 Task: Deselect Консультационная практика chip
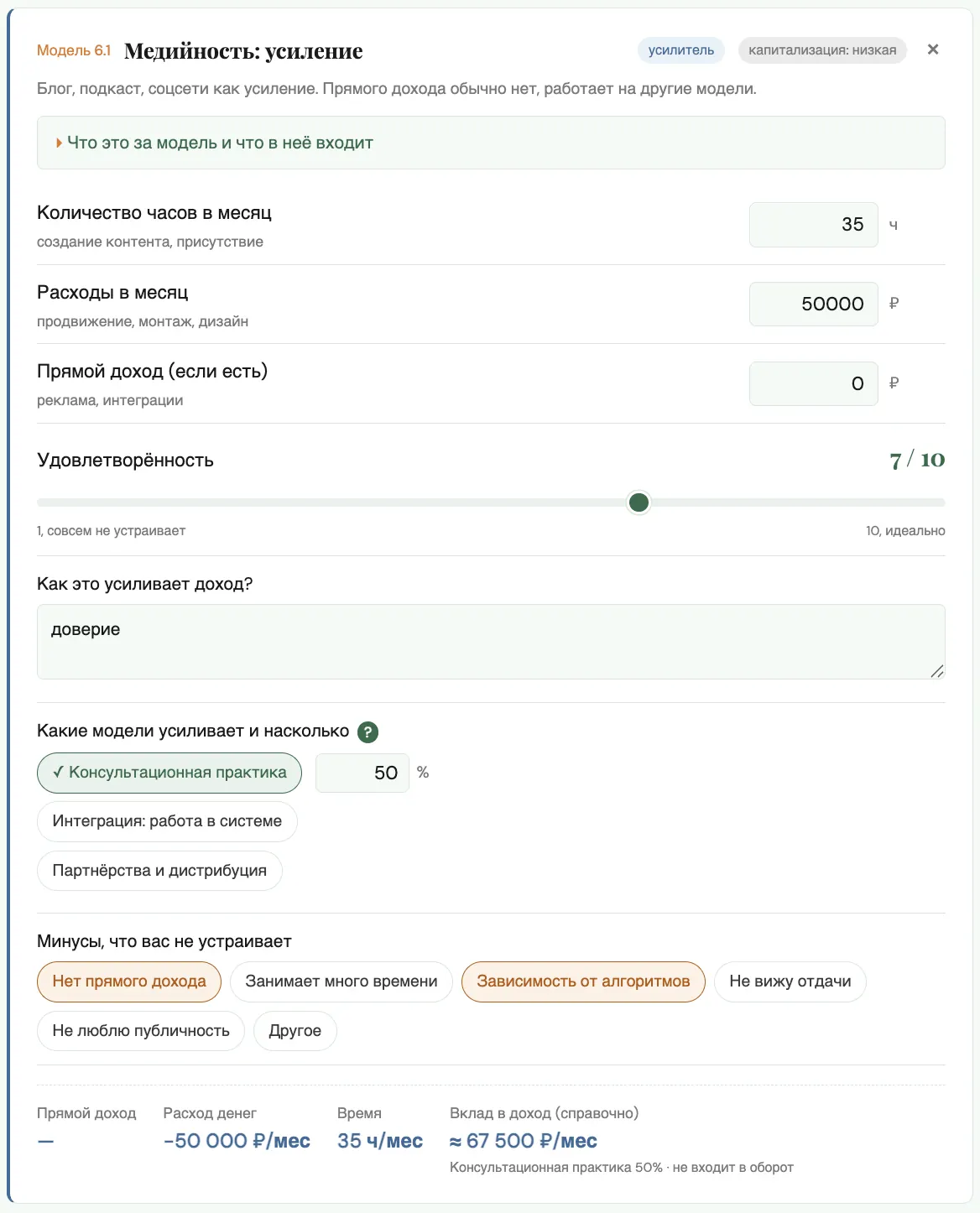pyautogui.click(x=169, y=773)
